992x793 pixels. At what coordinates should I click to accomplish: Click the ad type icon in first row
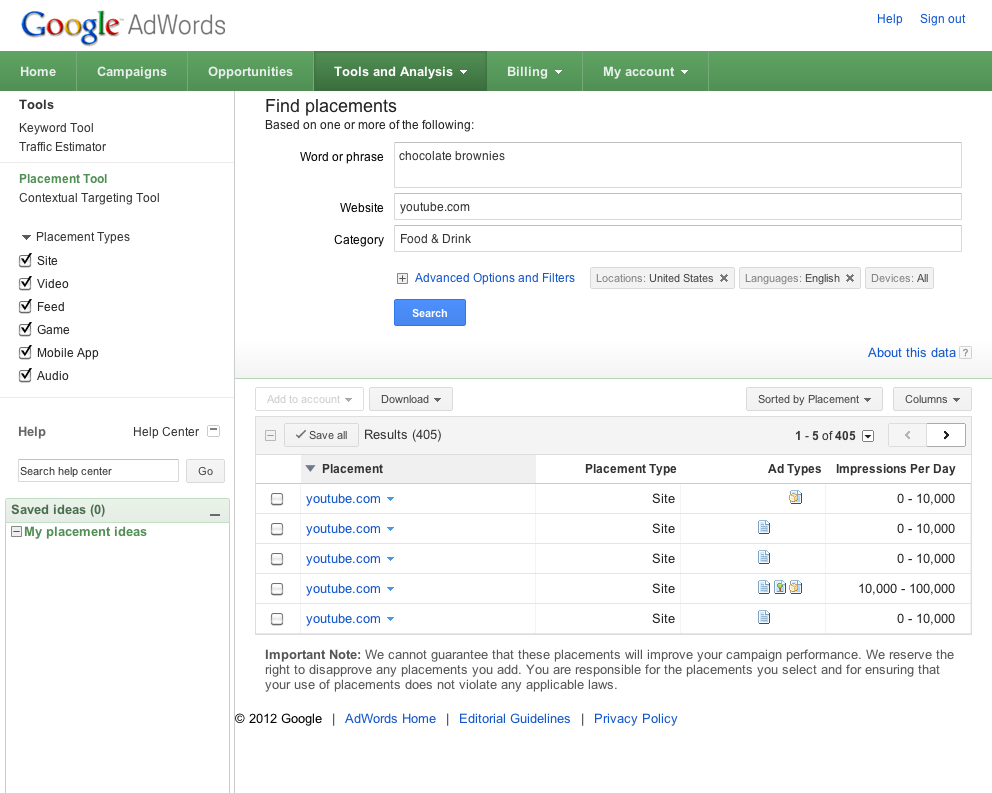(x=795, y=497)
